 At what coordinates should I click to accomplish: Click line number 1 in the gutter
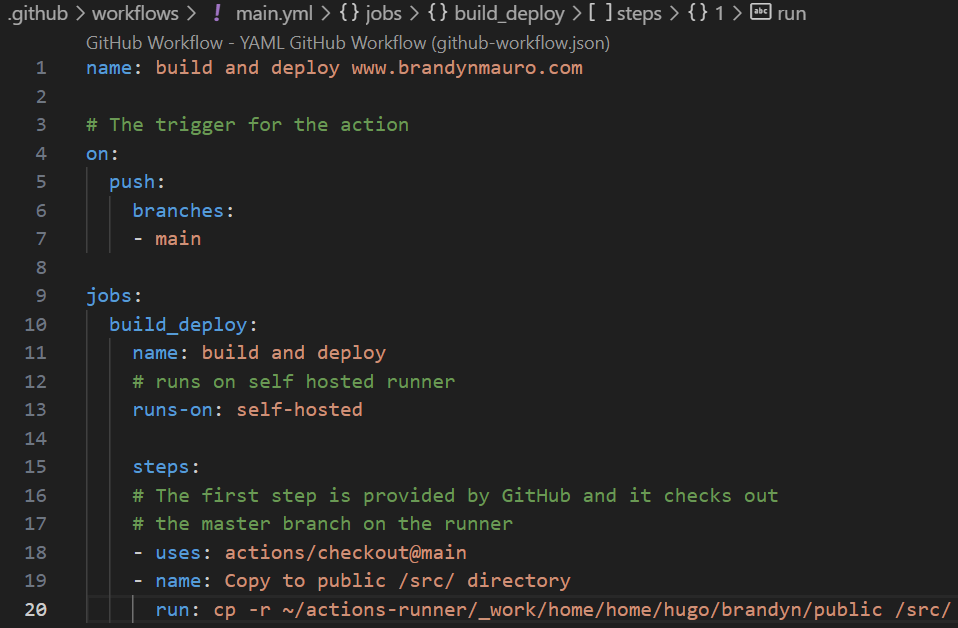40,67
